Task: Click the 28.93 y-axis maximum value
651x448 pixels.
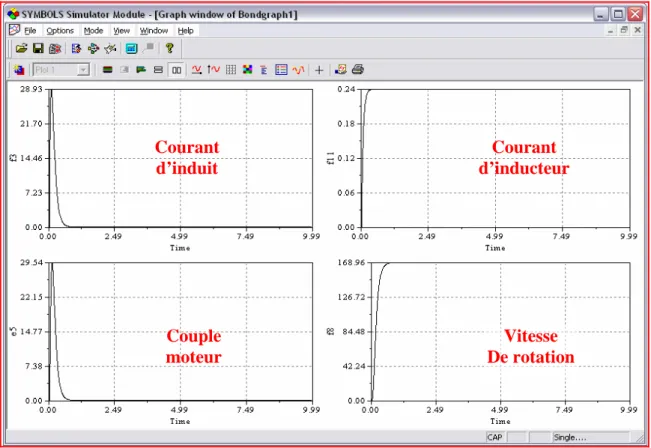Action: click(31, 89)
